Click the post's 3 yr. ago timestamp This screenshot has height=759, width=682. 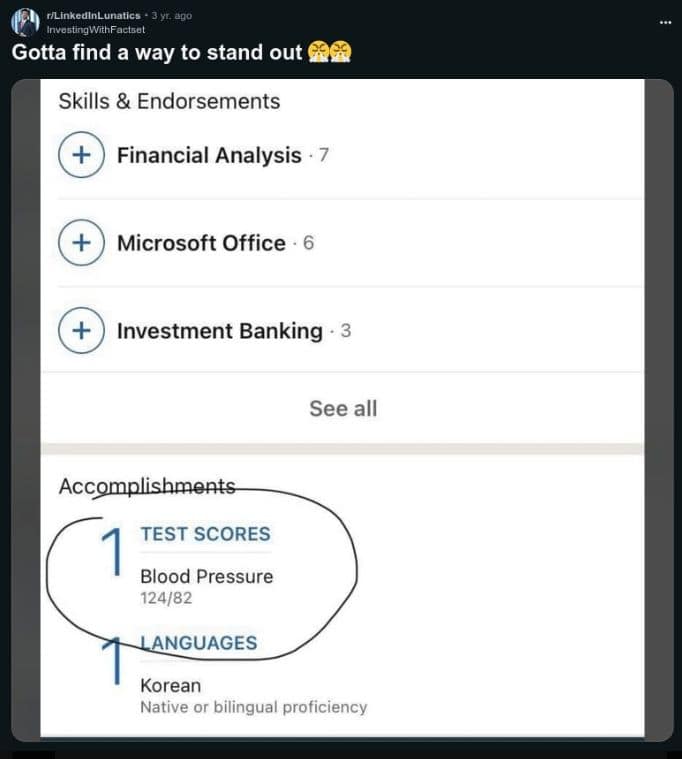click(171, 15)
